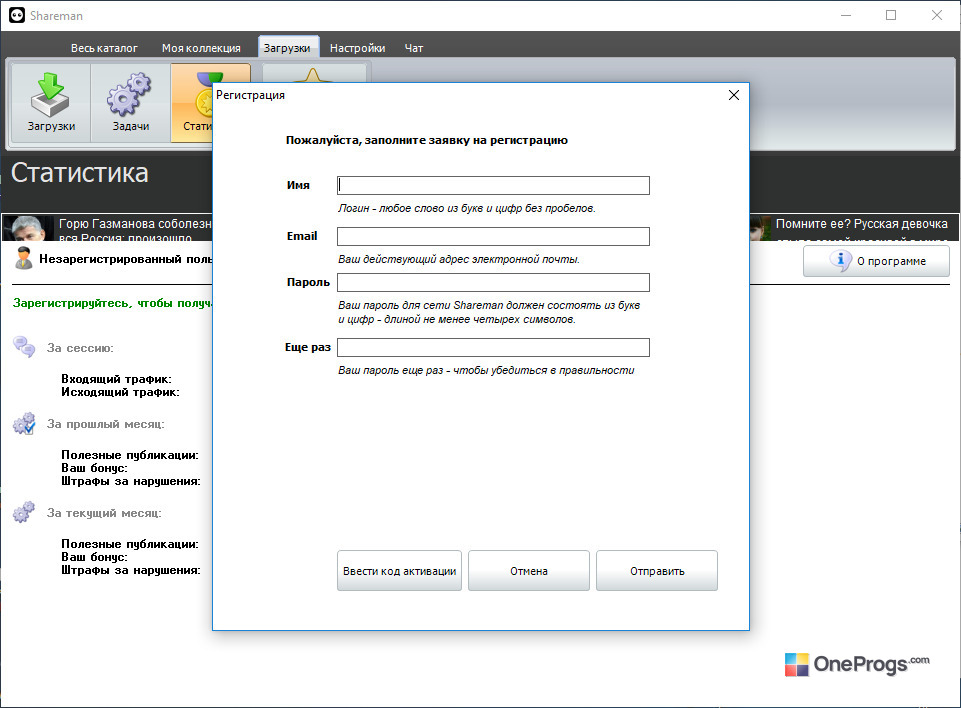The image size is (961, 708).
Task: Click the unregistered user avatar icon
Action: click(24, 258)
